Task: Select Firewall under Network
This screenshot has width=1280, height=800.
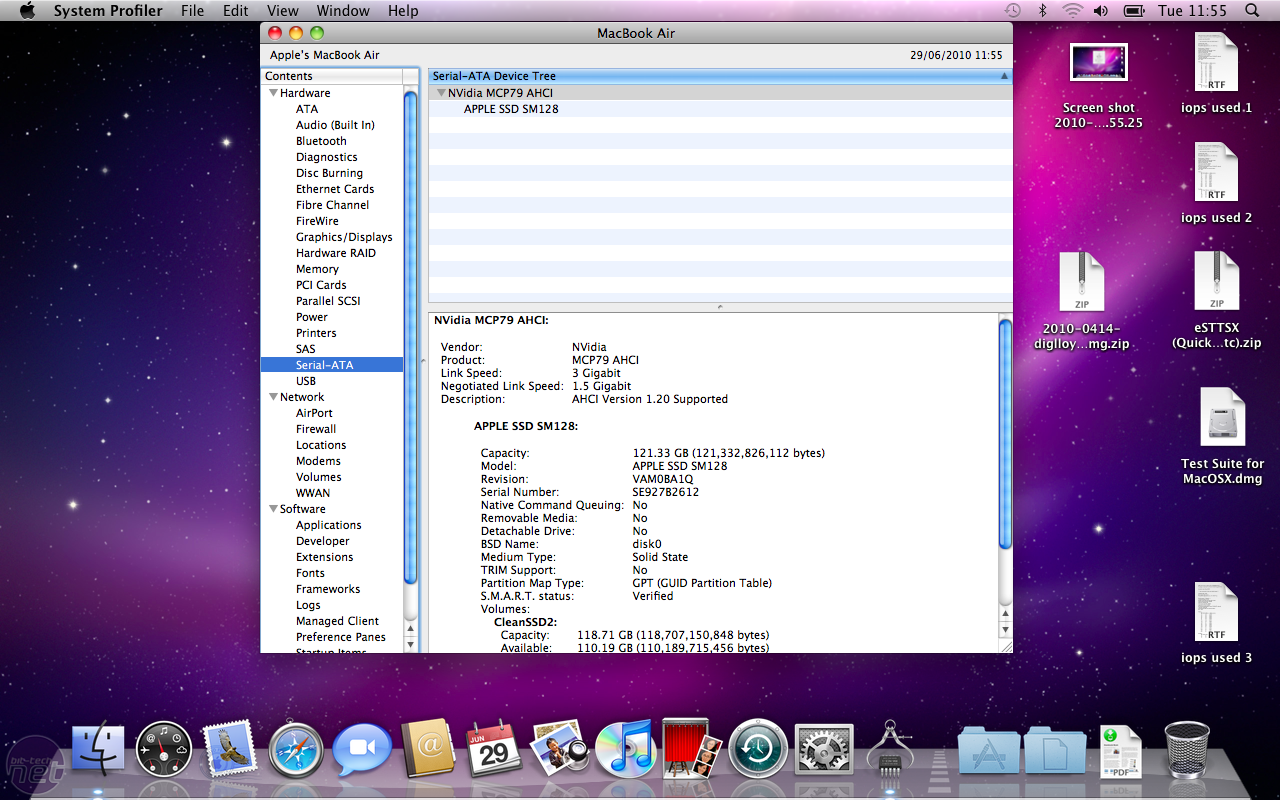Action: (316, 429)
